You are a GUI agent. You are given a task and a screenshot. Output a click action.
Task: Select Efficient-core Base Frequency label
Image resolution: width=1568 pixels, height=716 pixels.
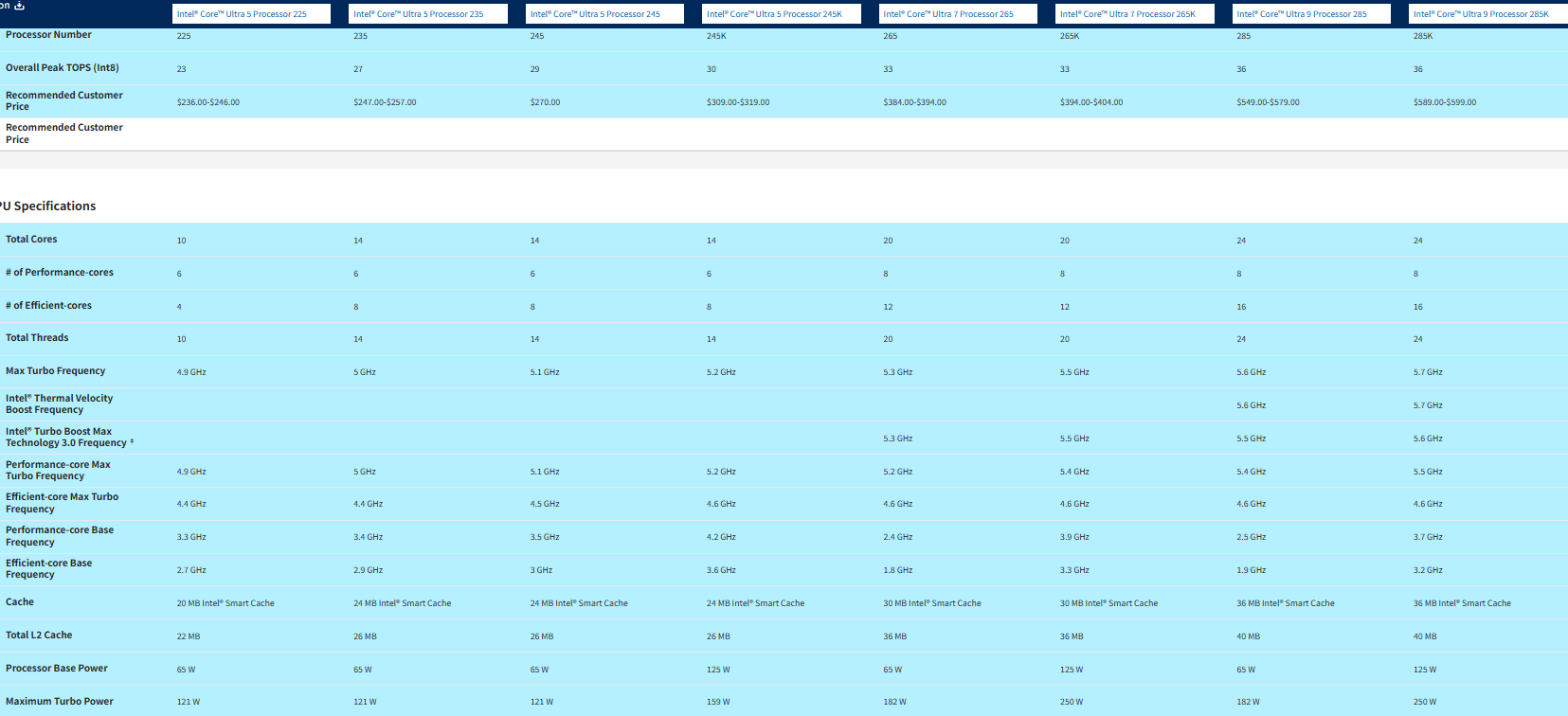48,569
